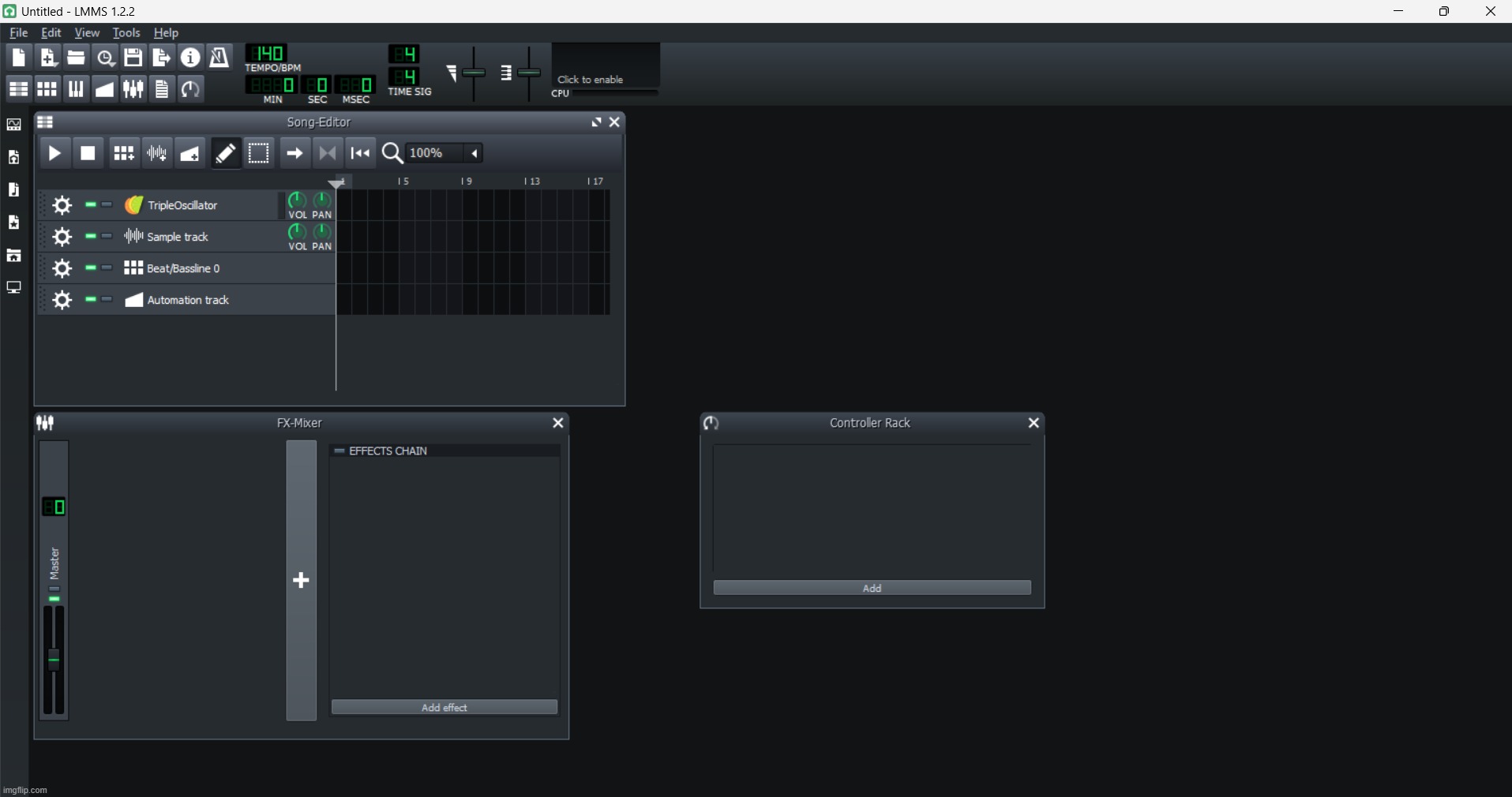Show the project notes toolbar icon
The image size is (1512, 797).
[x=162, y=88]
